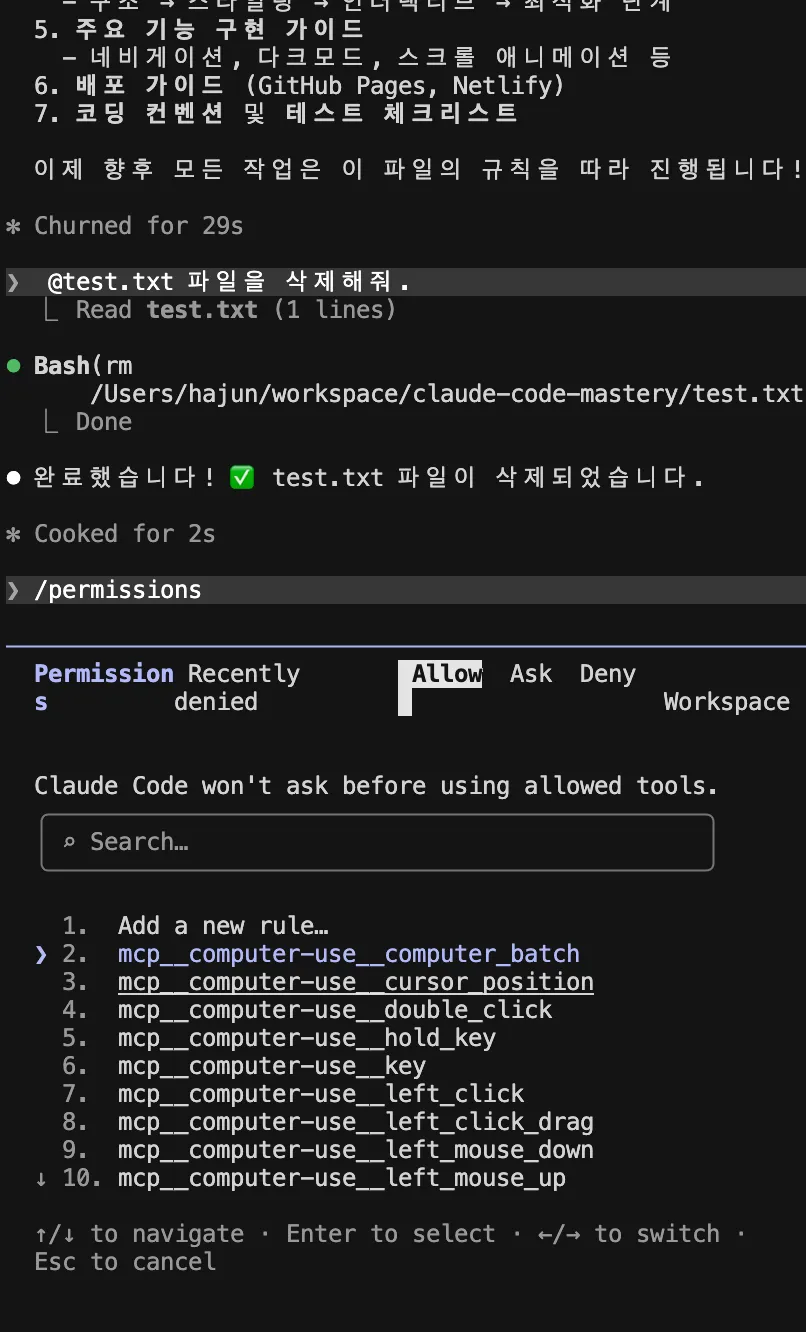Click the asterisk before 'Cooked for 2s'
Viewport: 806px width, 1332px height.
click(x=13, y=535)
